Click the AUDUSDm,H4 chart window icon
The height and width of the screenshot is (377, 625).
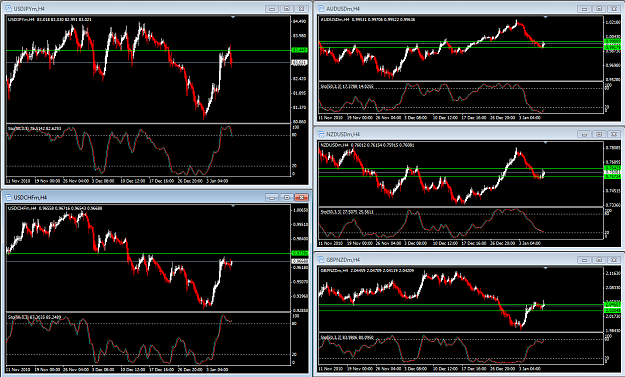(x=321, y=8)
